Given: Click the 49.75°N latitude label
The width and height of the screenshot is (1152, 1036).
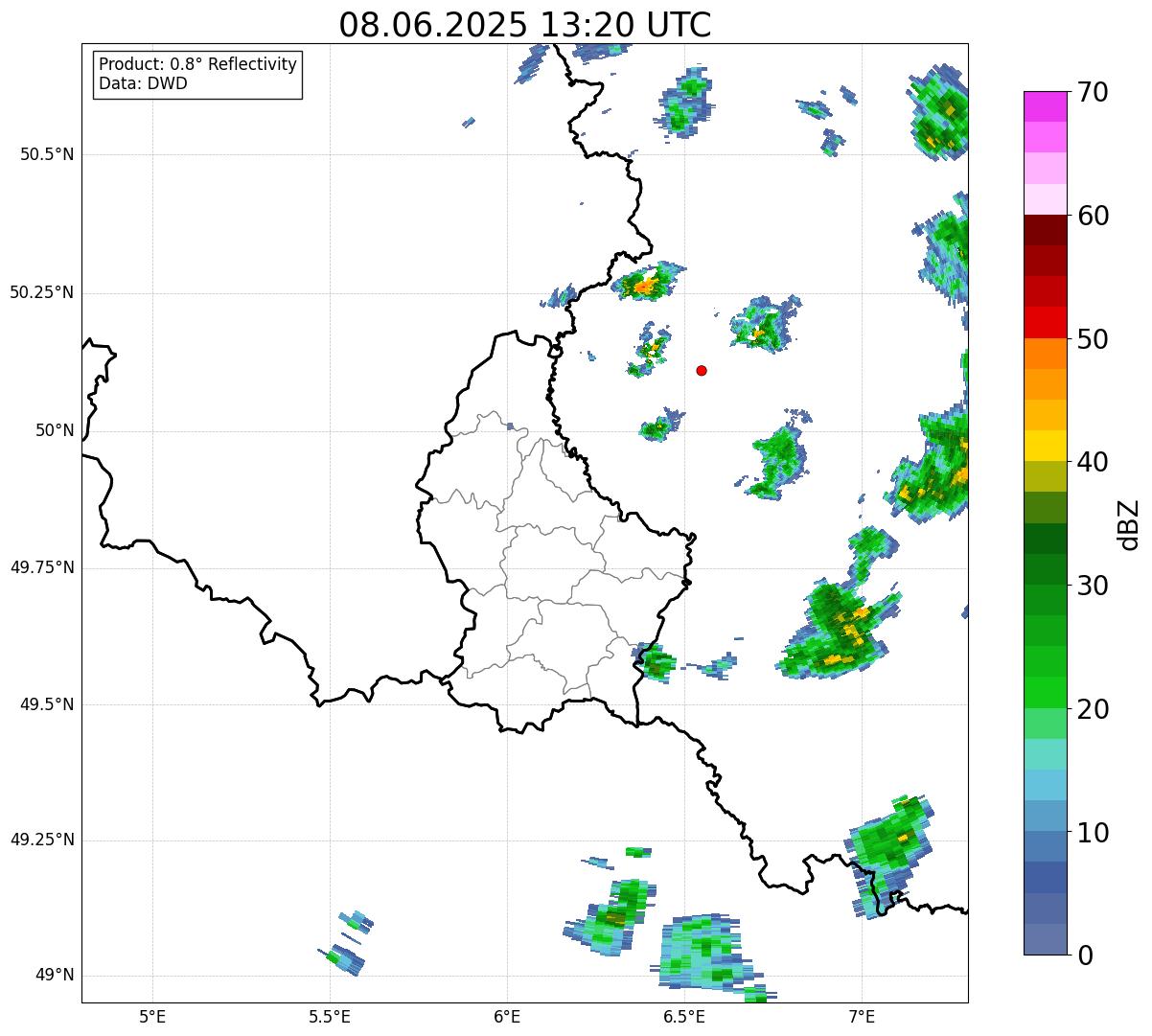Looking at the screenshot, I should point(42,567).
